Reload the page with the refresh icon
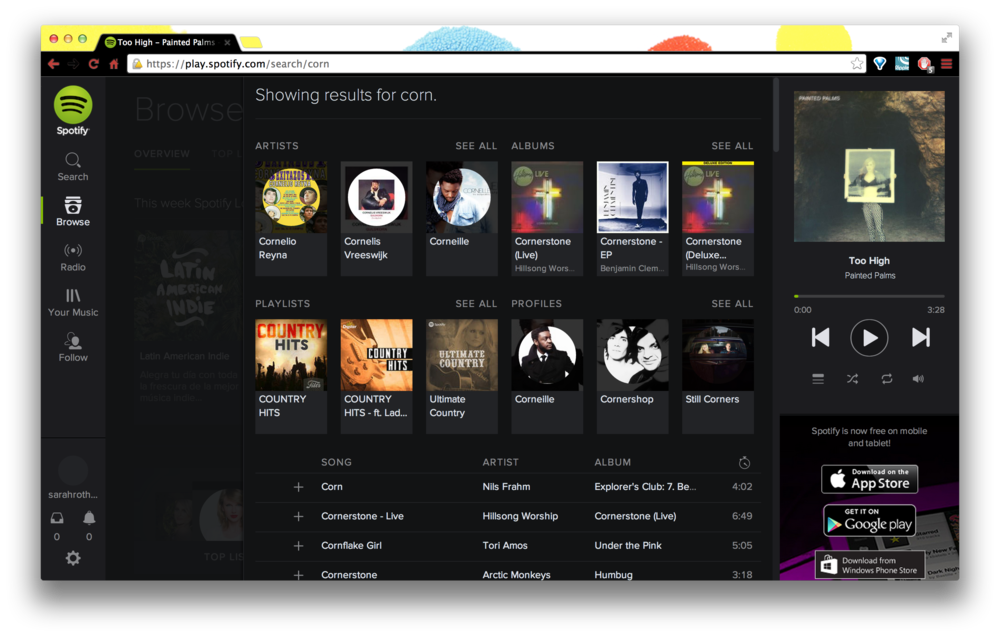This screenshot has width=1000, height=637. pos(94,64)
